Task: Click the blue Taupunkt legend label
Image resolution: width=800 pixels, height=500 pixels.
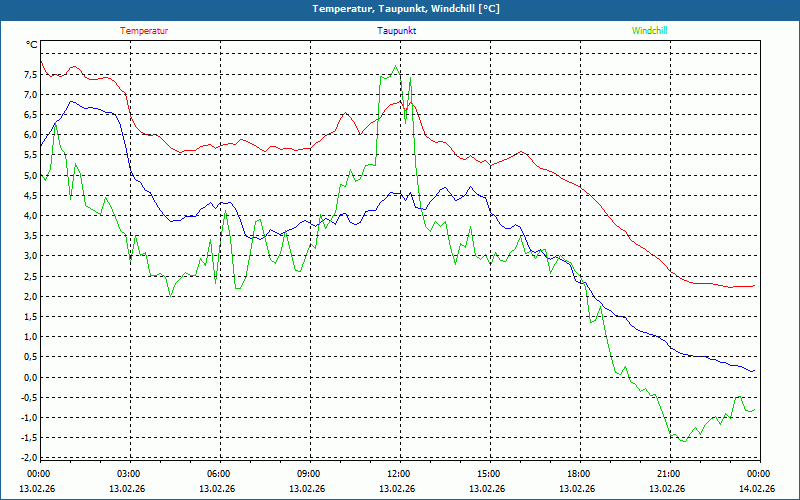Action: tap(397, 31)
